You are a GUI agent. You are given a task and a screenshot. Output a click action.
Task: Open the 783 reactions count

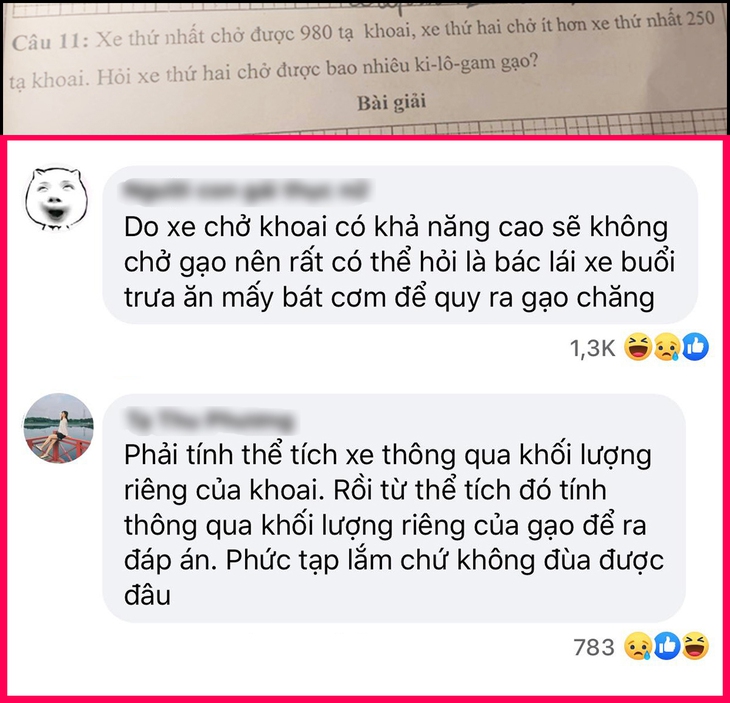[x=594, y=647]
